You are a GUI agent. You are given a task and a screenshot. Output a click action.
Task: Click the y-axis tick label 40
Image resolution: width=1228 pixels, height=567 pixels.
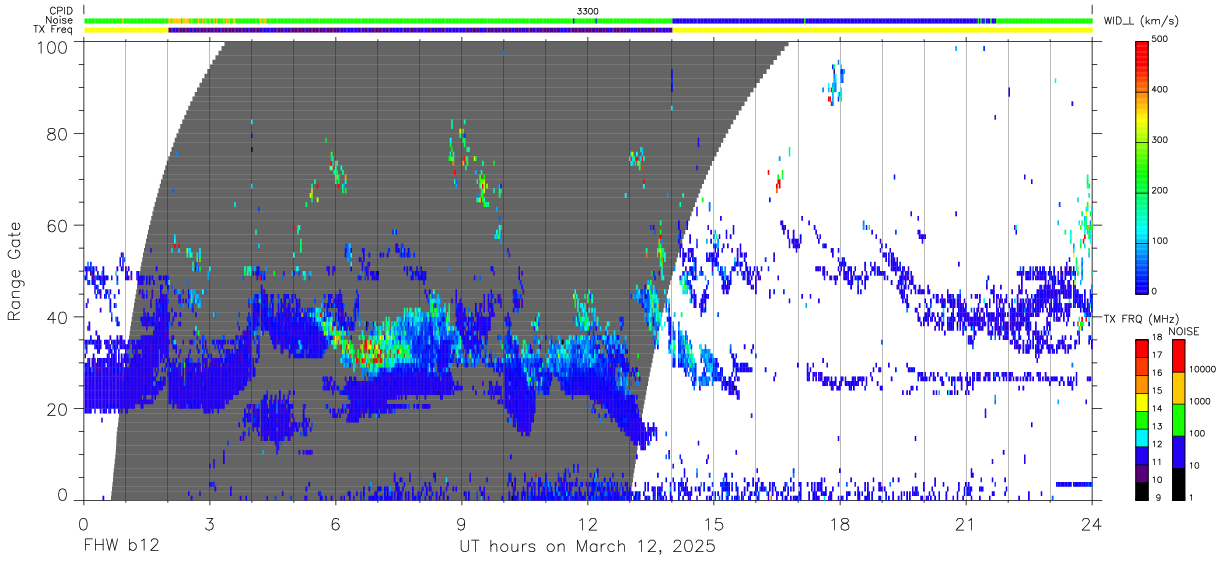tap(58, 317)
